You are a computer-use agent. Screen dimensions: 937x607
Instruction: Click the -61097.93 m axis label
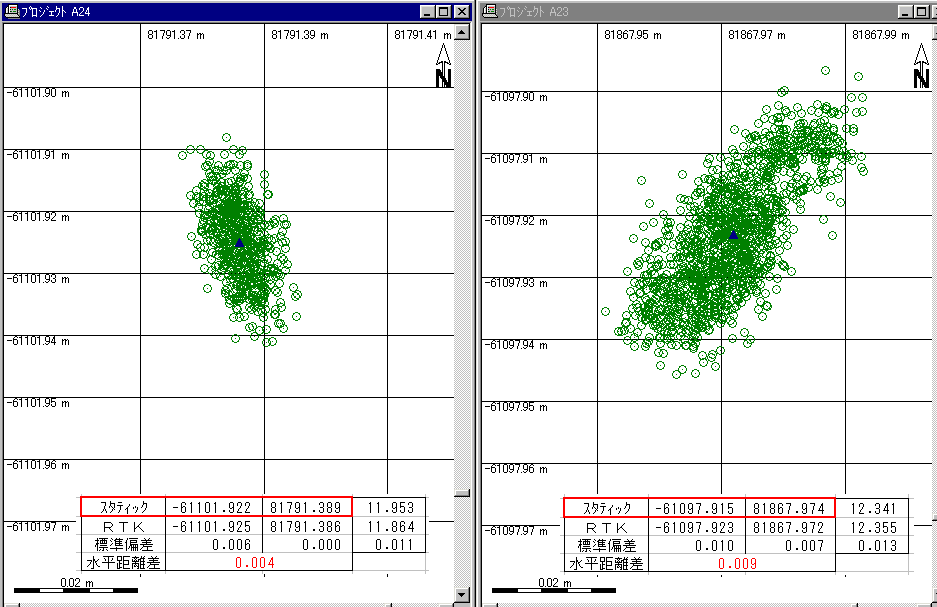[516, 283]
